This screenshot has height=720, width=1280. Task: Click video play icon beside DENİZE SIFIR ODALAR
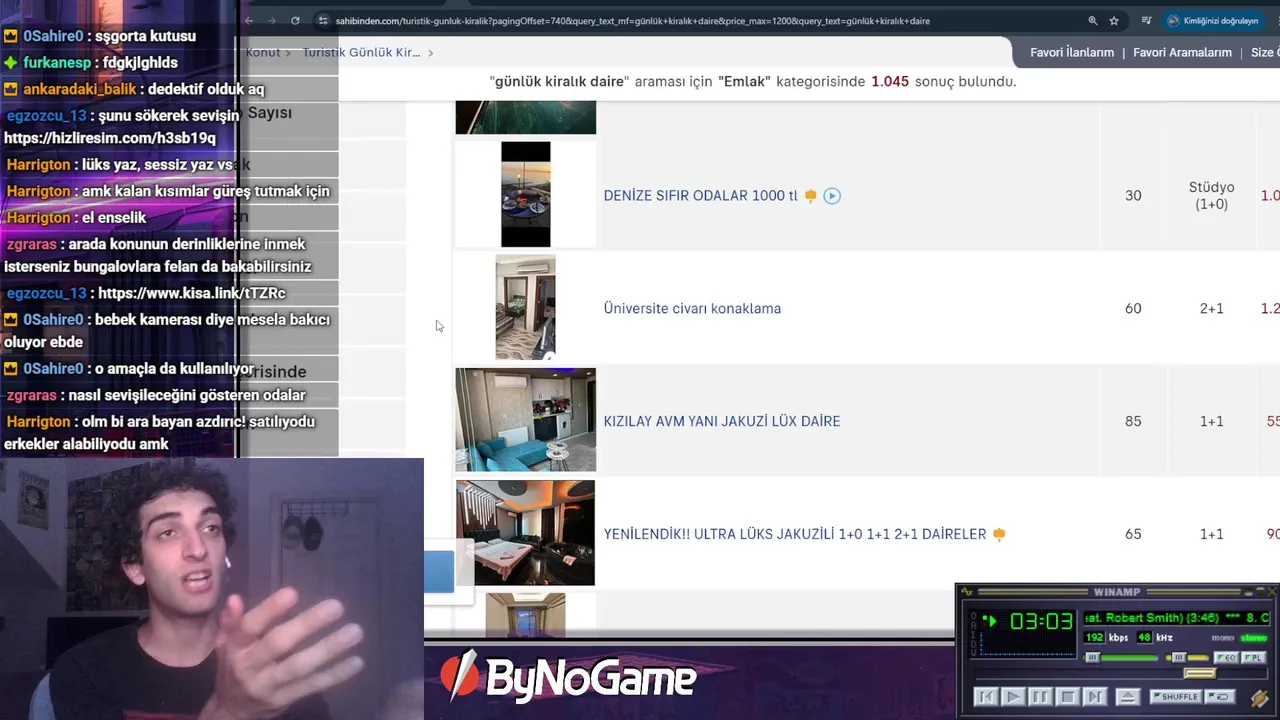(832, 196)
